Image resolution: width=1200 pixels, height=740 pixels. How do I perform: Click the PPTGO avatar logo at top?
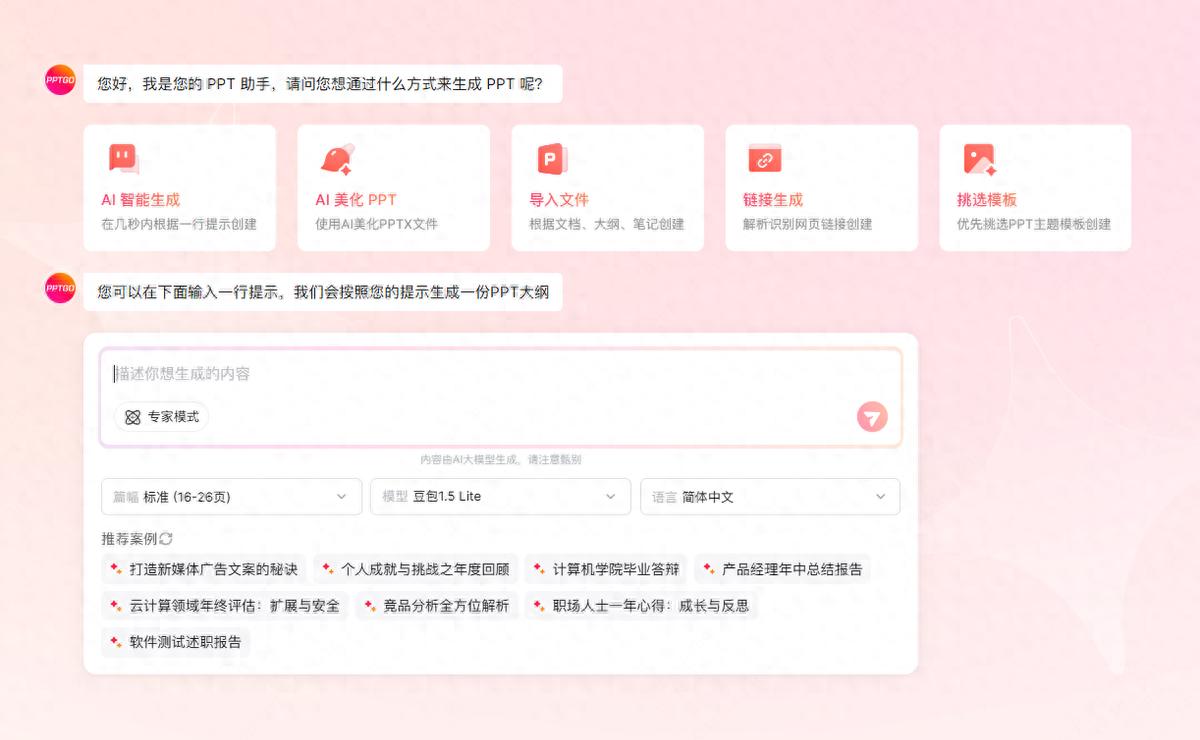coord(60,80)
